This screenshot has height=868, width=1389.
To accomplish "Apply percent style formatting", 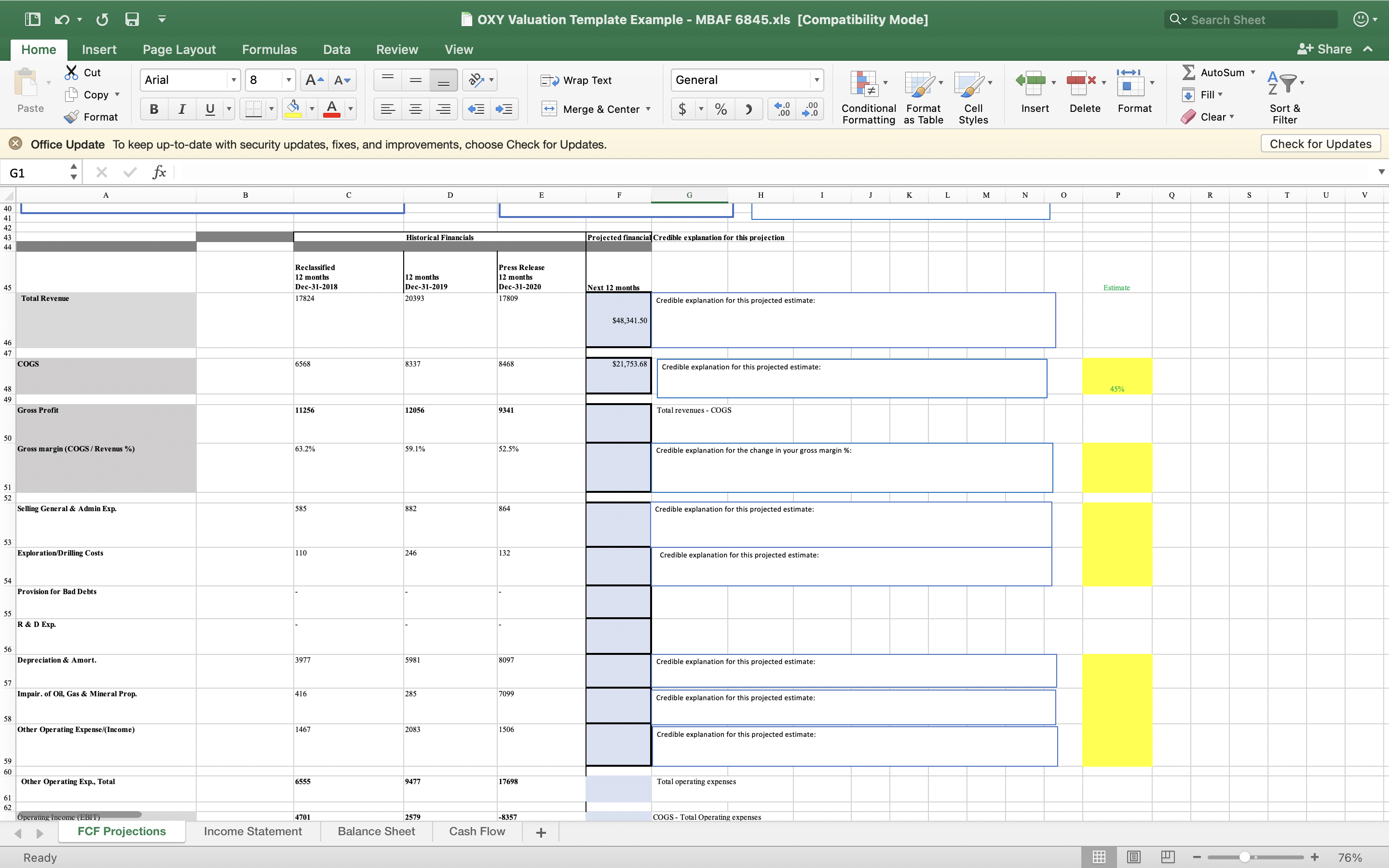I will point(721,109).
